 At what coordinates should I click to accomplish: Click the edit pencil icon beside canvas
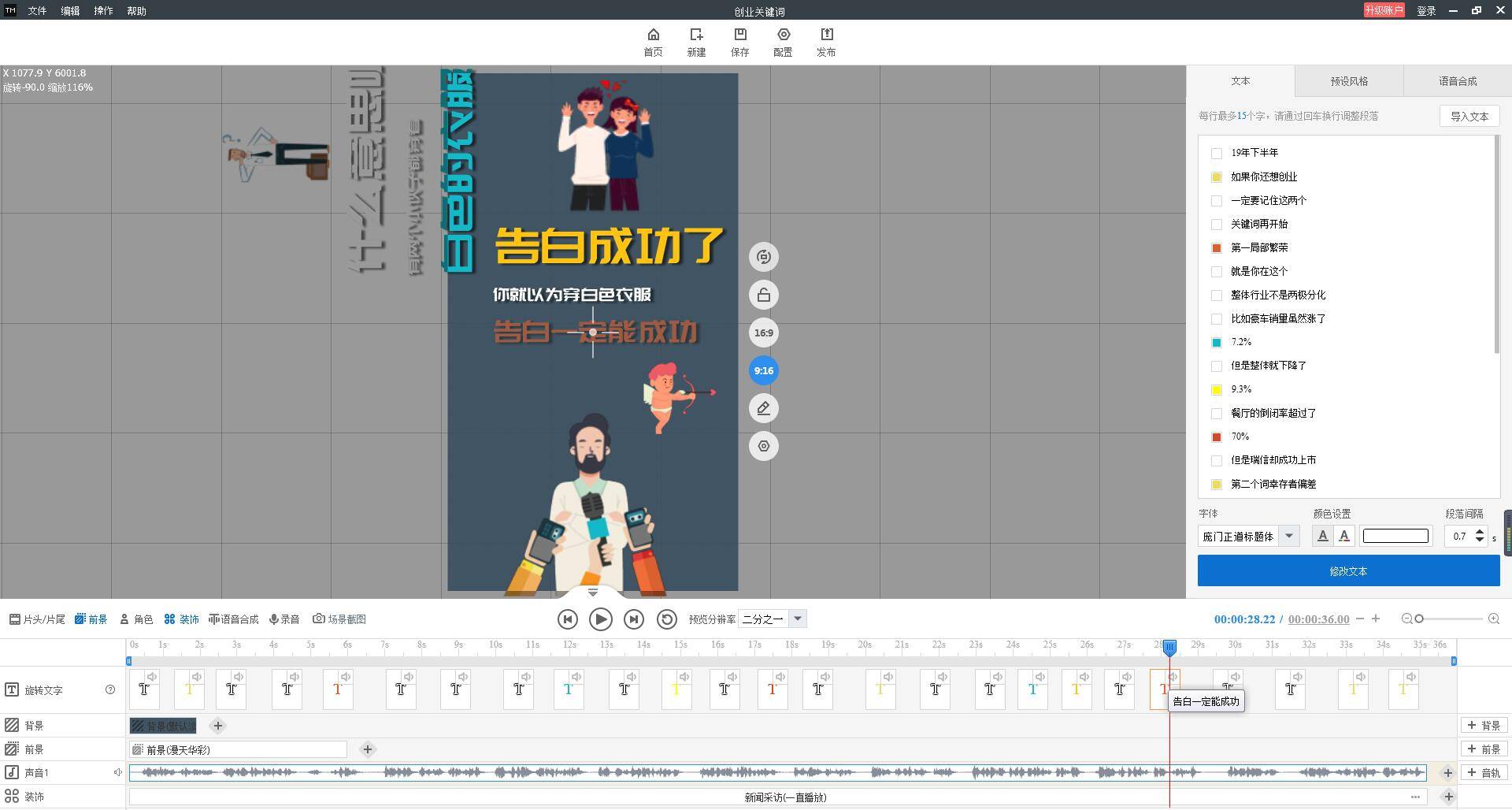(763, 408)
